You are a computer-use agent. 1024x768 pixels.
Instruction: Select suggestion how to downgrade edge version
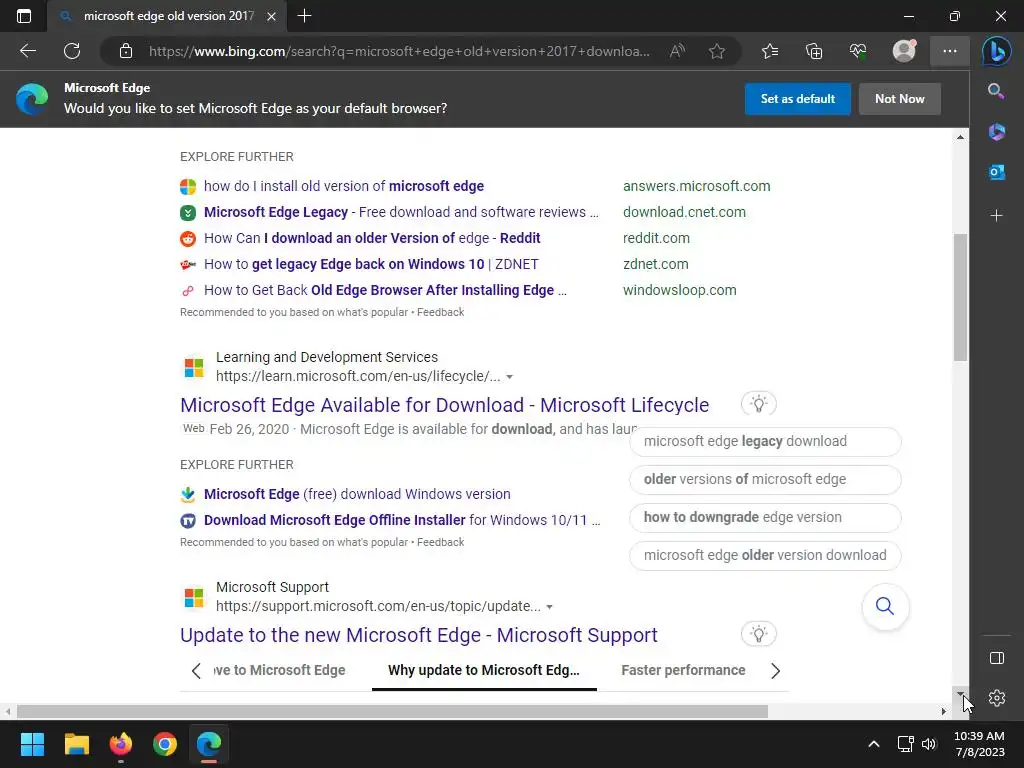coord(765,517)
